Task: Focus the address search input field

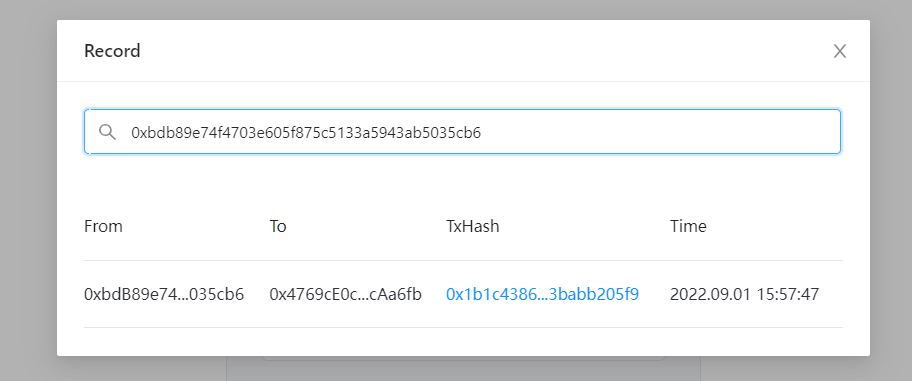Action: 462,132
